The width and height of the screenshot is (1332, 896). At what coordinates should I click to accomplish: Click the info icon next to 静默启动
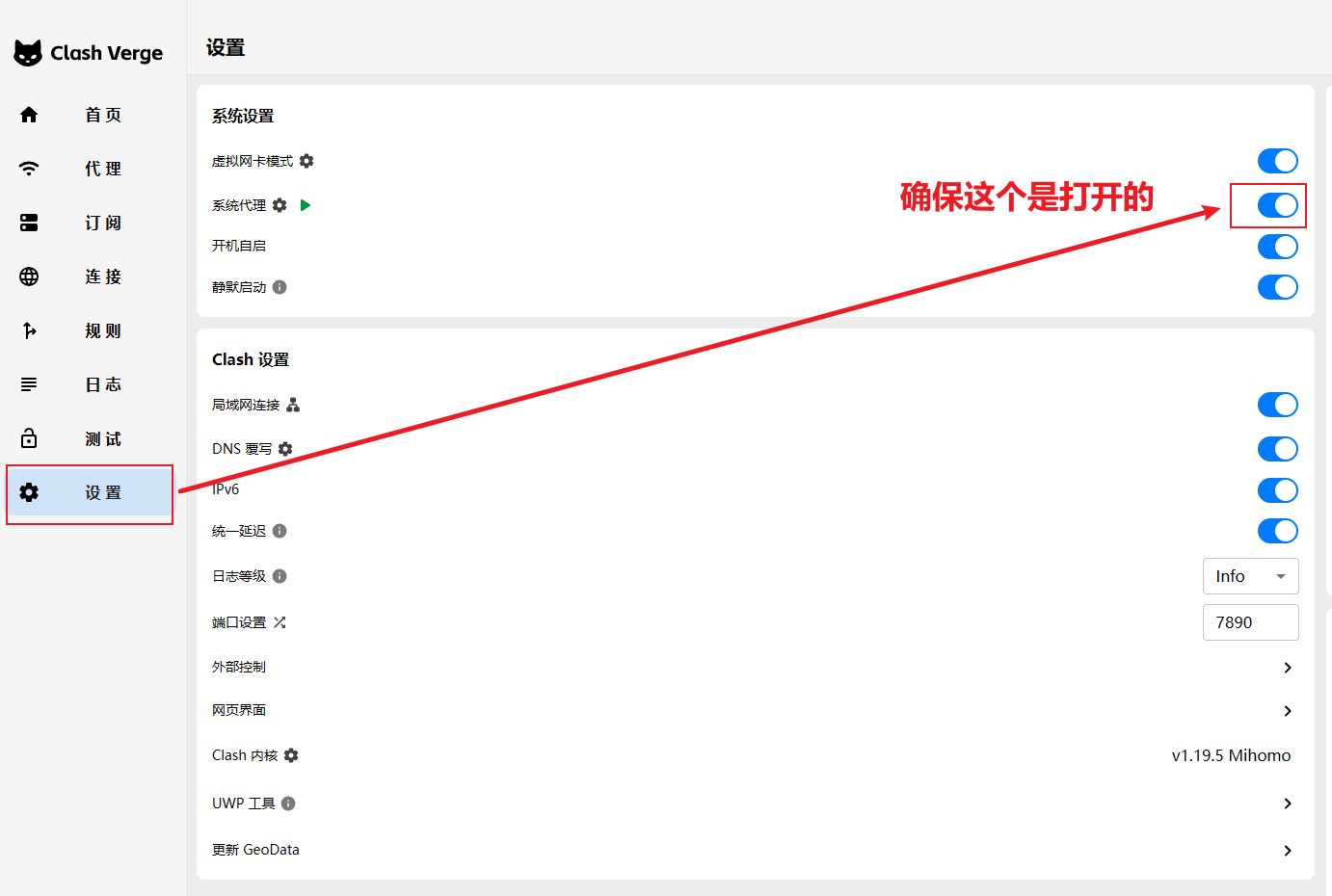click(x=280, y=287)
